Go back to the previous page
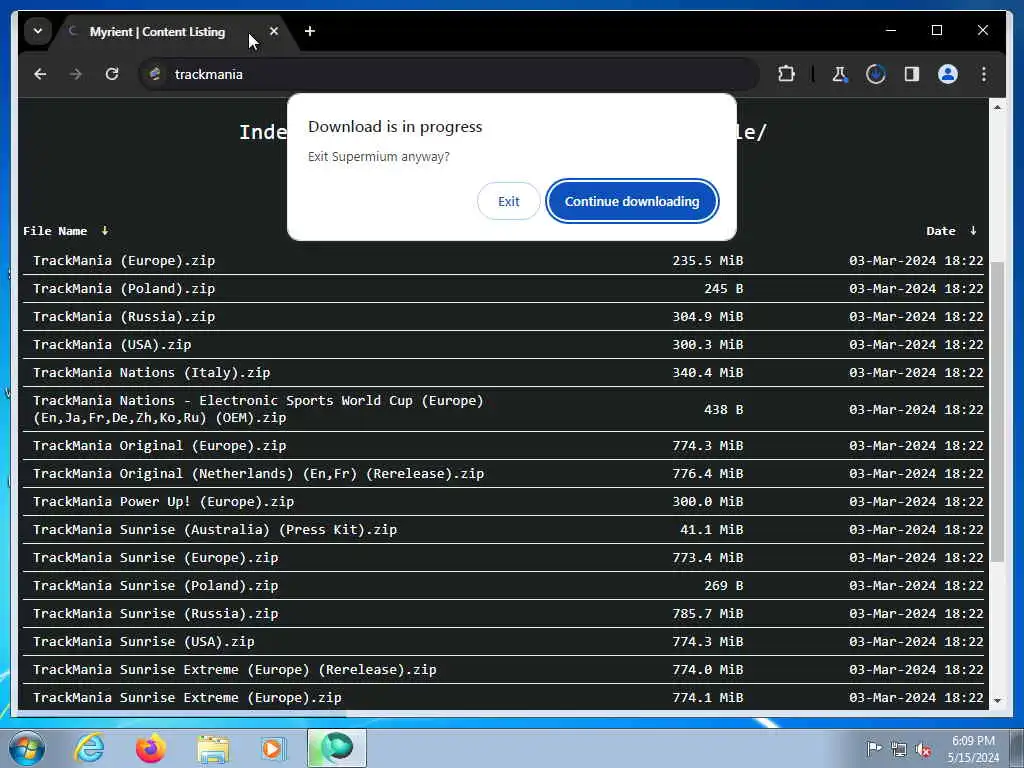Viewport: 1024px width, 768px height. point(40,74)
